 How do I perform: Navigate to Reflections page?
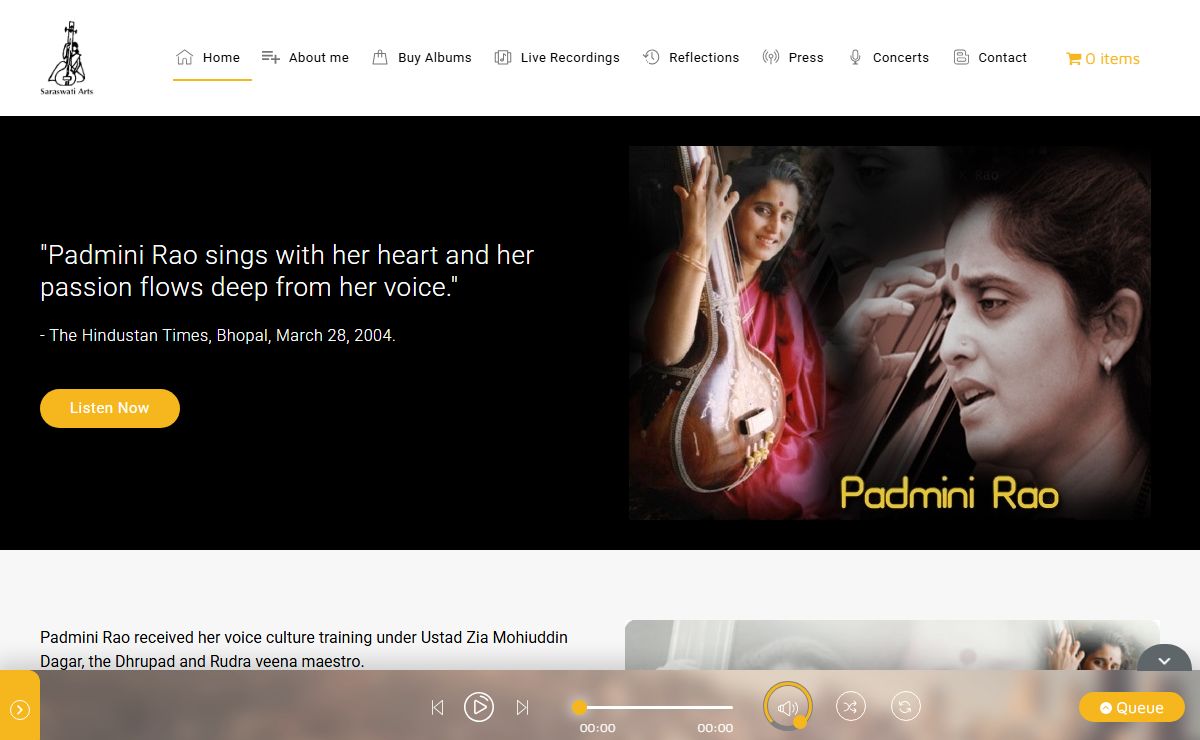[x=691, y=58]
